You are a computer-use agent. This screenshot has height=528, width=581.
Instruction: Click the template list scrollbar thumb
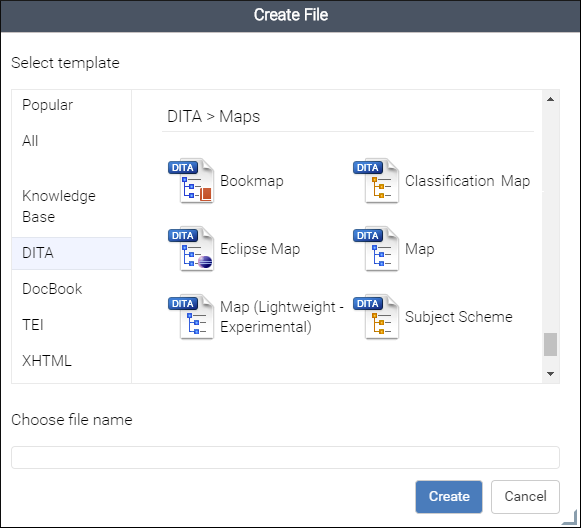(x=551, y=344)
